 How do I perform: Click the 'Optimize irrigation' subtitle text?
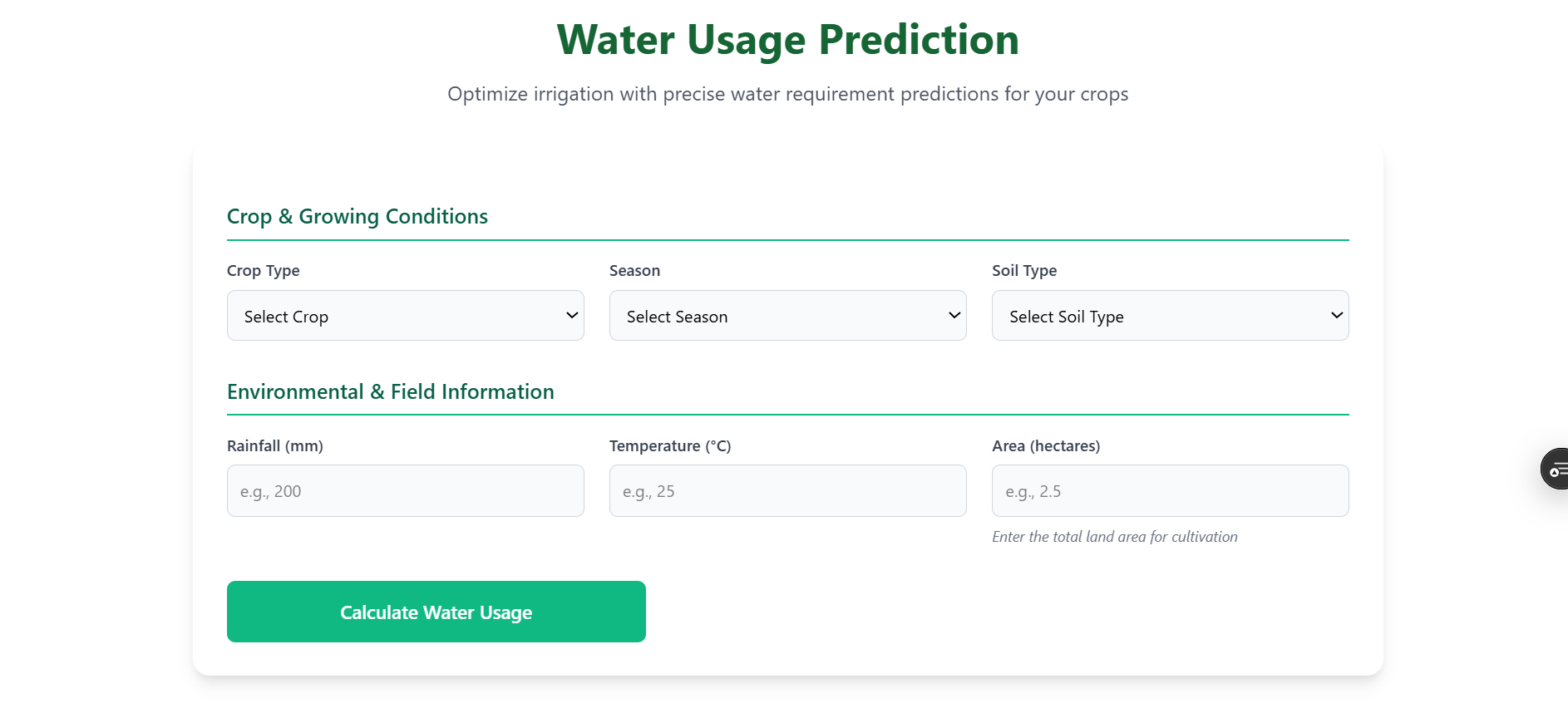click(787, 95)
